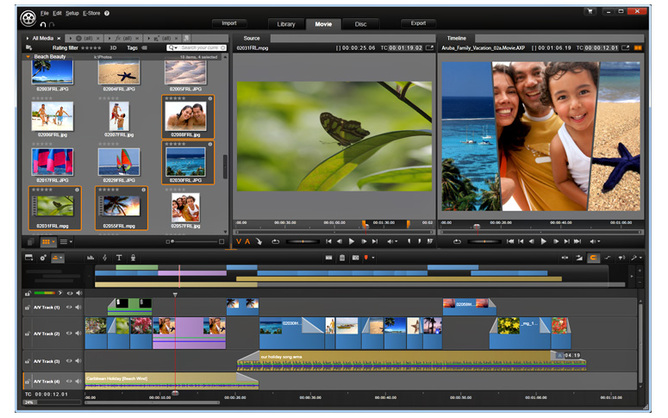Open thumbnail view options dropdown
Image resolution: width=668 pixels, height=418 pixels.
pyautogui.click(x=54, y=242)
